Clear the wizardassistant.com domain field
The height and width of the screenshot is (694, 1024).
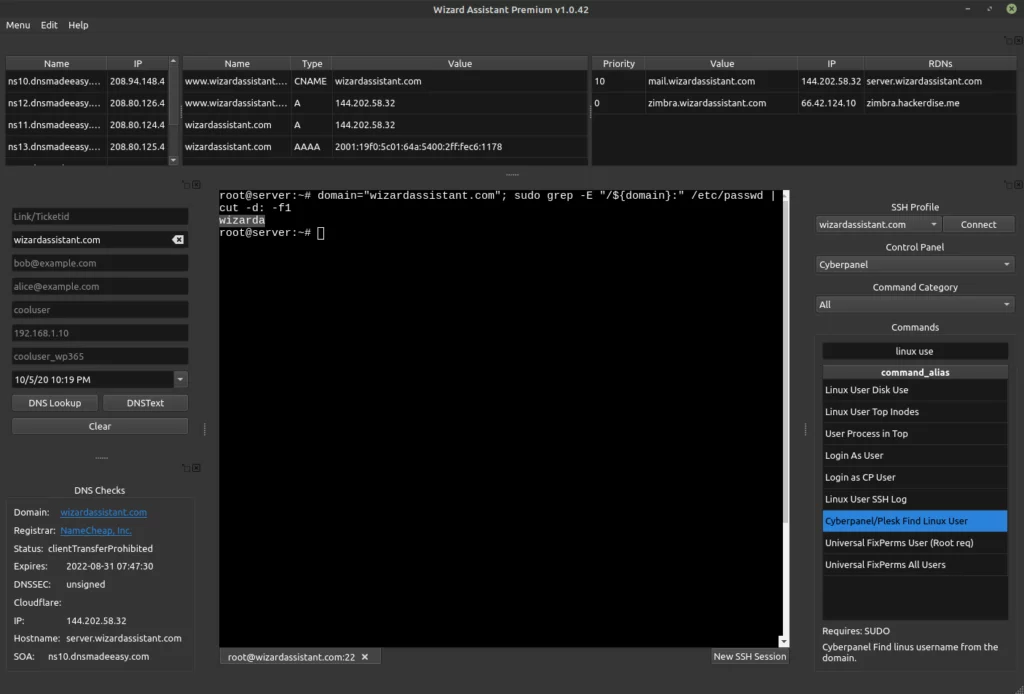pos(178,240)
